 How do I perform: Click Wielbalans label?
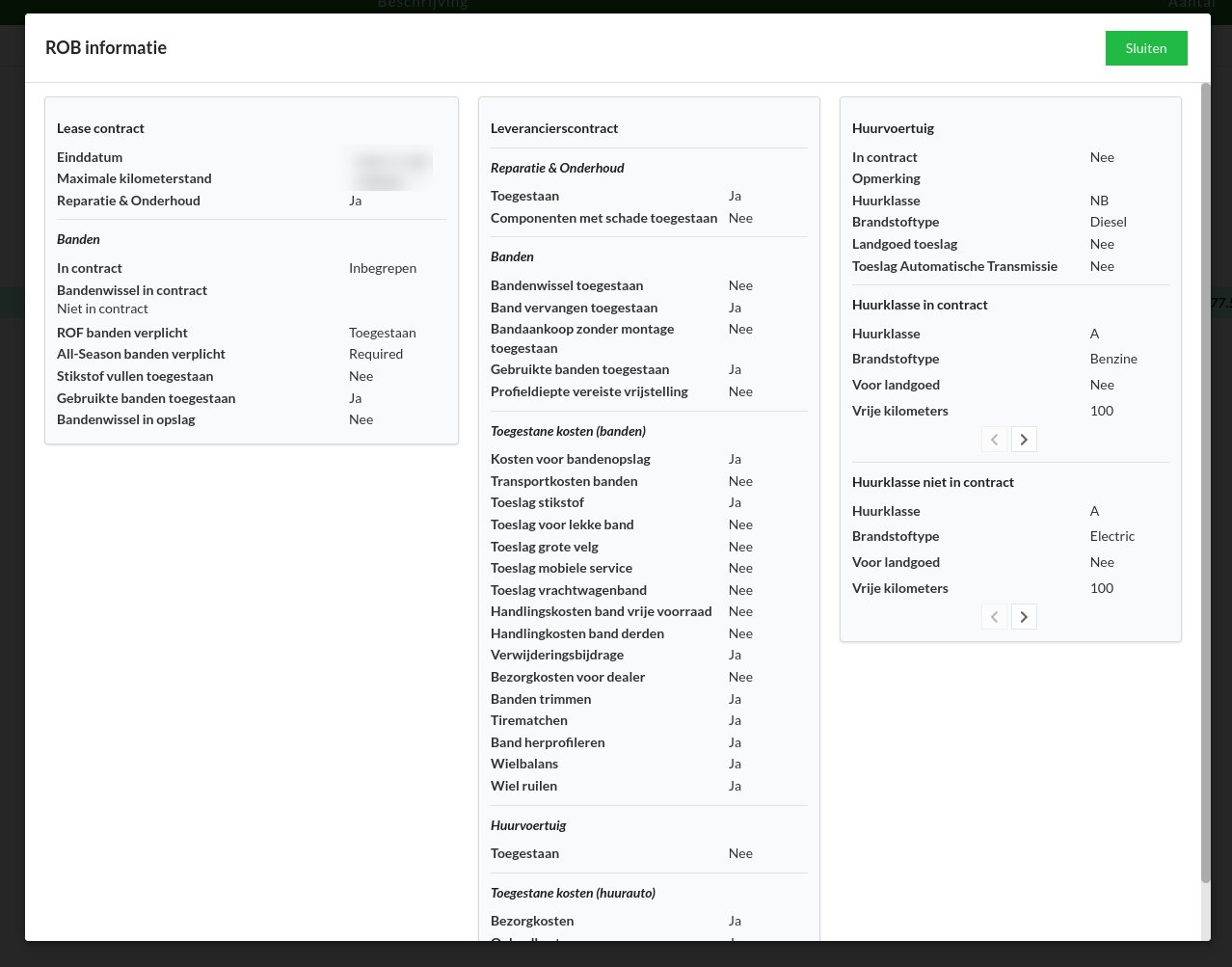524,764
